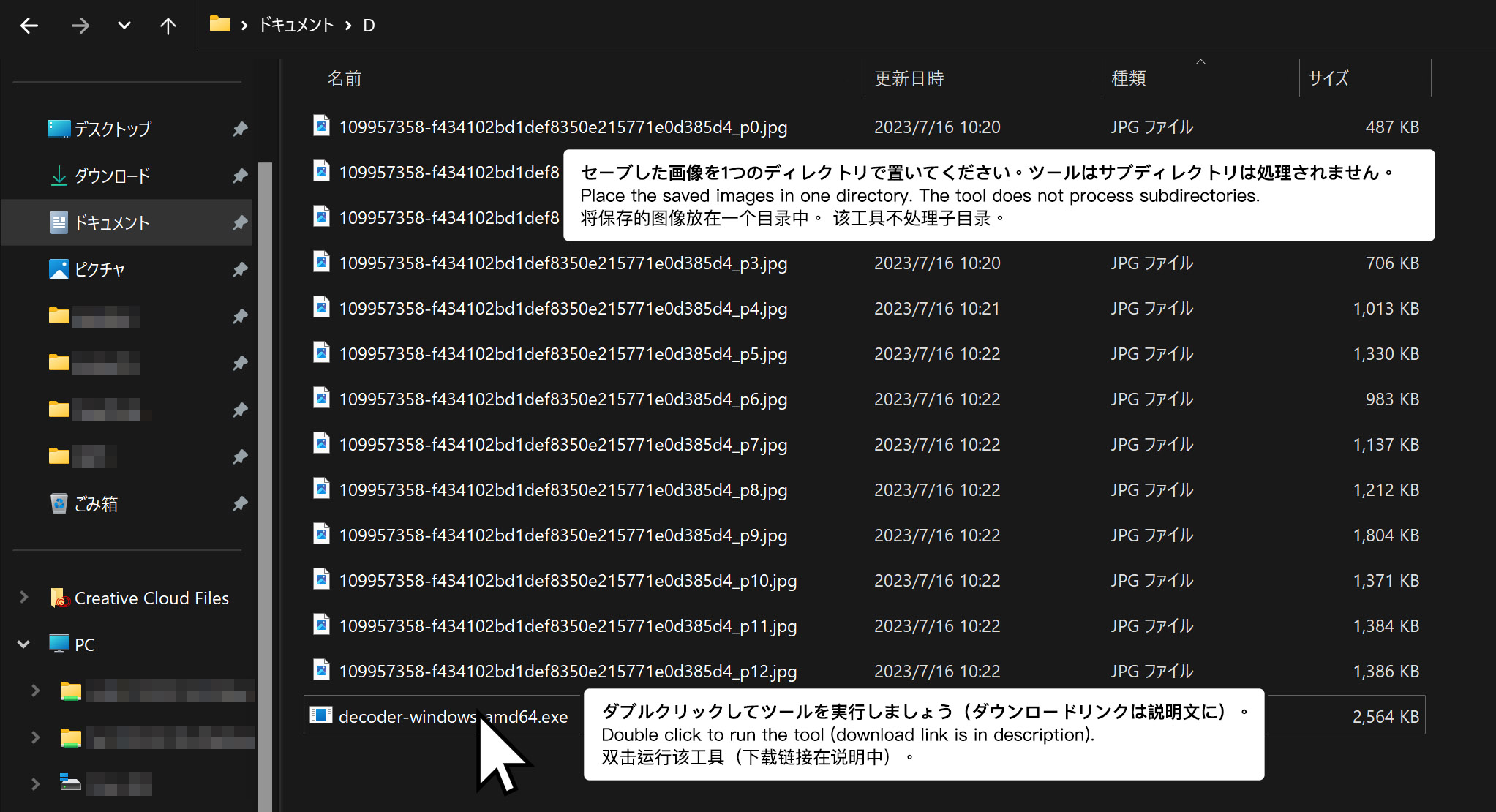Click the 2,564 KB size of the decoder
The height and width of the screenshot is (812, 1496).
coord(1386,716)
